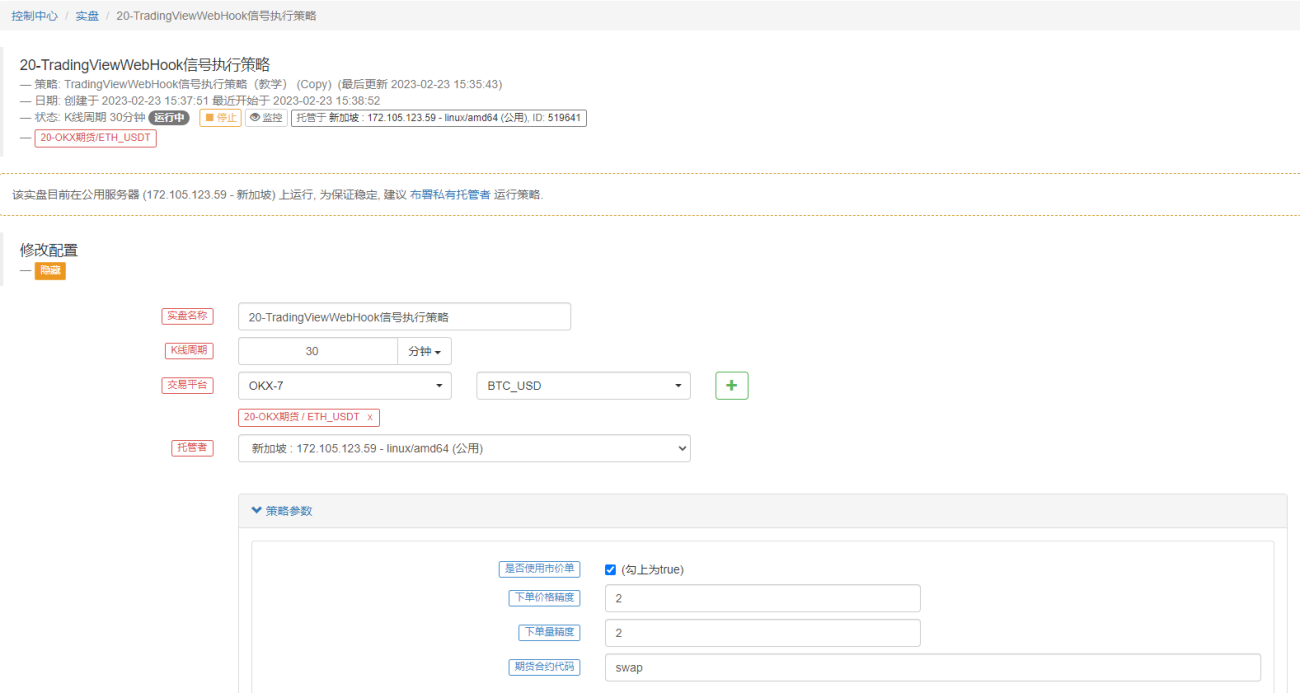Click the 下单价格精度 label
This screenshot has width=1300, height=693.
(544, 598)
